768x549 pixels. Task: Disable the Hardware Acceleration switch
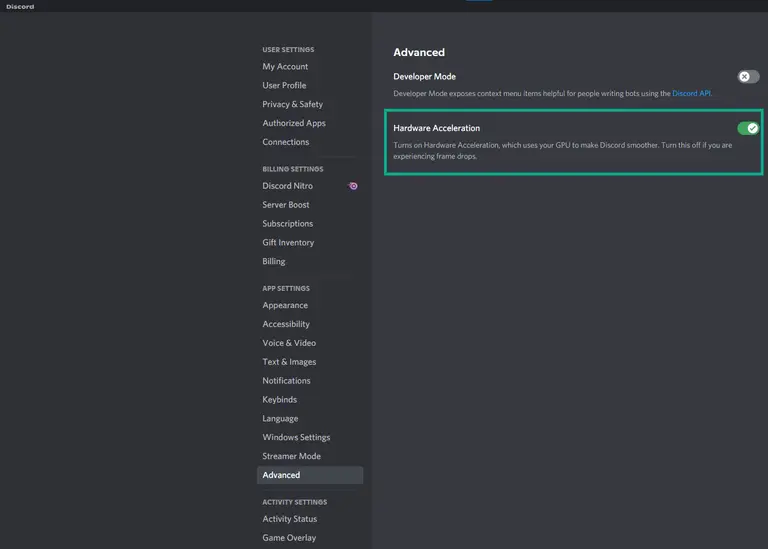pyautogui.click(x=748, y=128)
